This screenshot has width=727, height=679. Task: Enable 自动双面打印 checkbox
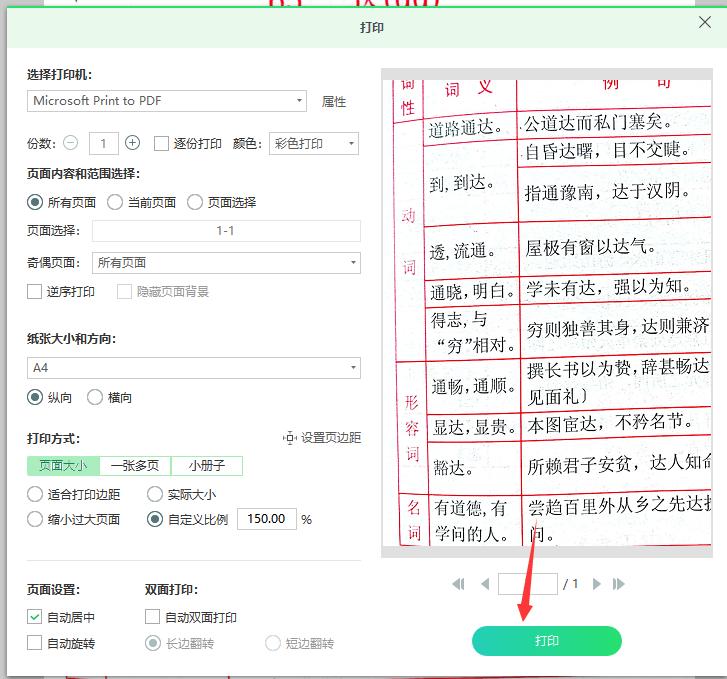[x=152, y=617]
